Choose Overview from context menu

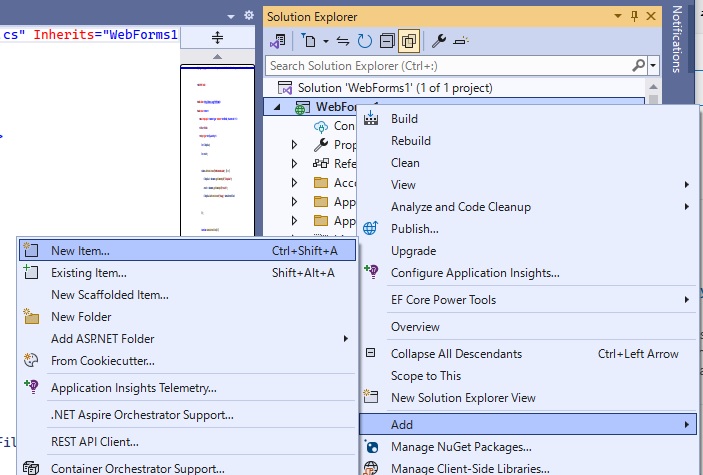[415, 327]
